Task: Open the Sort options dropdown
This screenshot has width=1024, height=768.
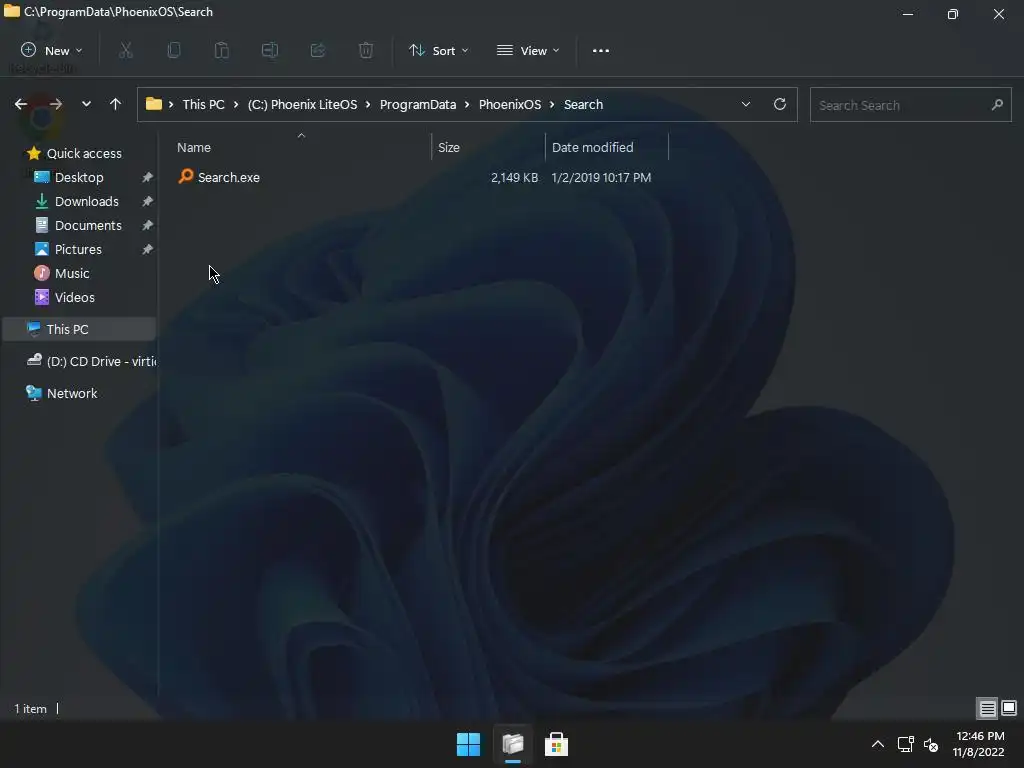Action: click(x=438, y=50)
